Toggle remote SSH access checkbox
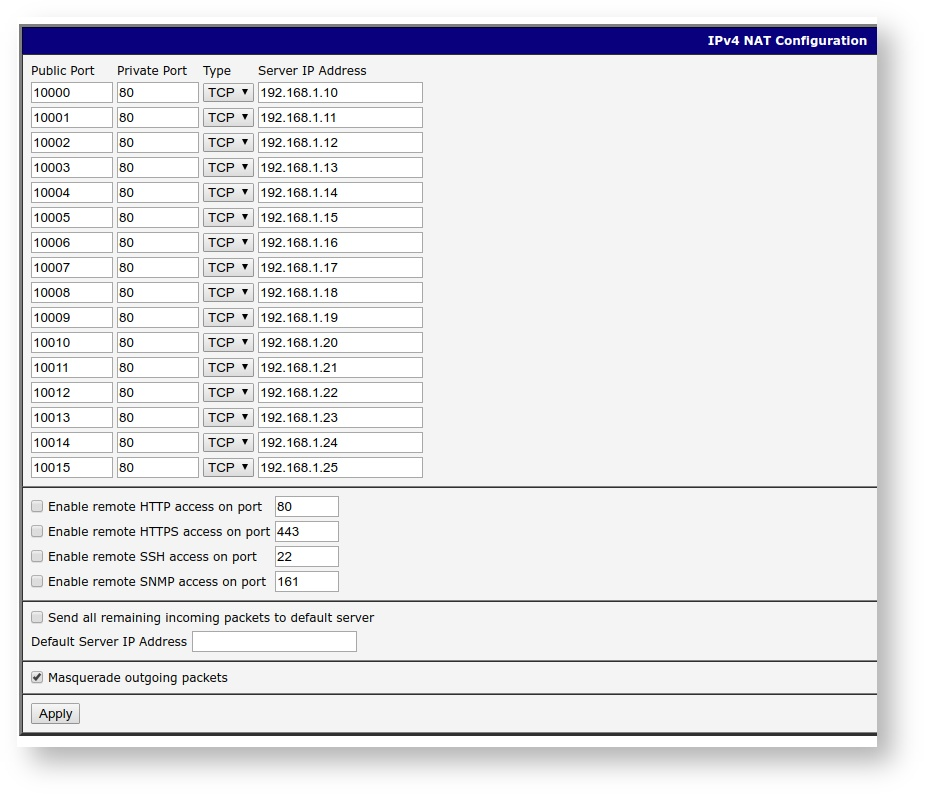Image resolution: width=925 pixels, height=795 pixels. (38, 556)
